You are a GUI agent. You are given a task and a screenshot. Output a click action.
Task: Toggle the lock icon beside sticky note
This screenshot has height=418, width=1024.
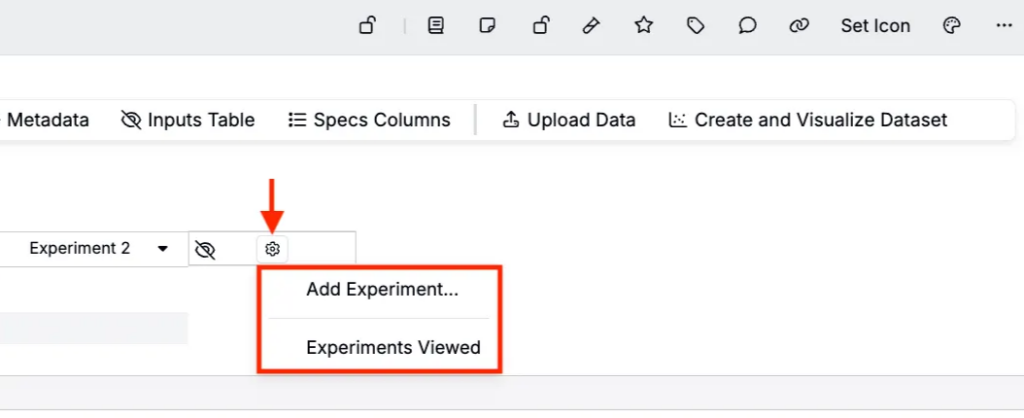[x=540, y=26]
